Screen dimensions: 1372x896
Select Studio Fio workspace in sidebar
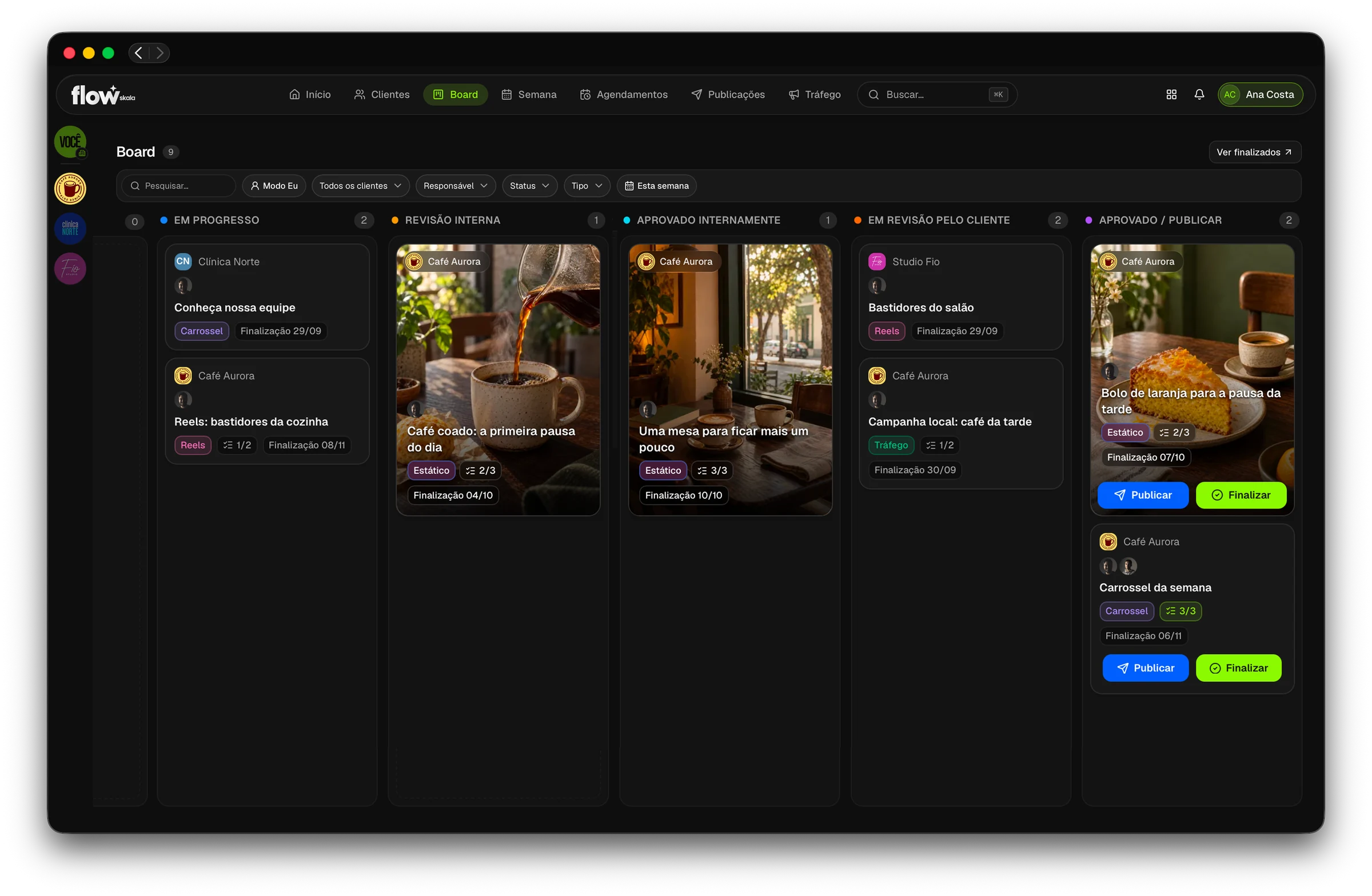pyautogui.click(x=70, y=268)
